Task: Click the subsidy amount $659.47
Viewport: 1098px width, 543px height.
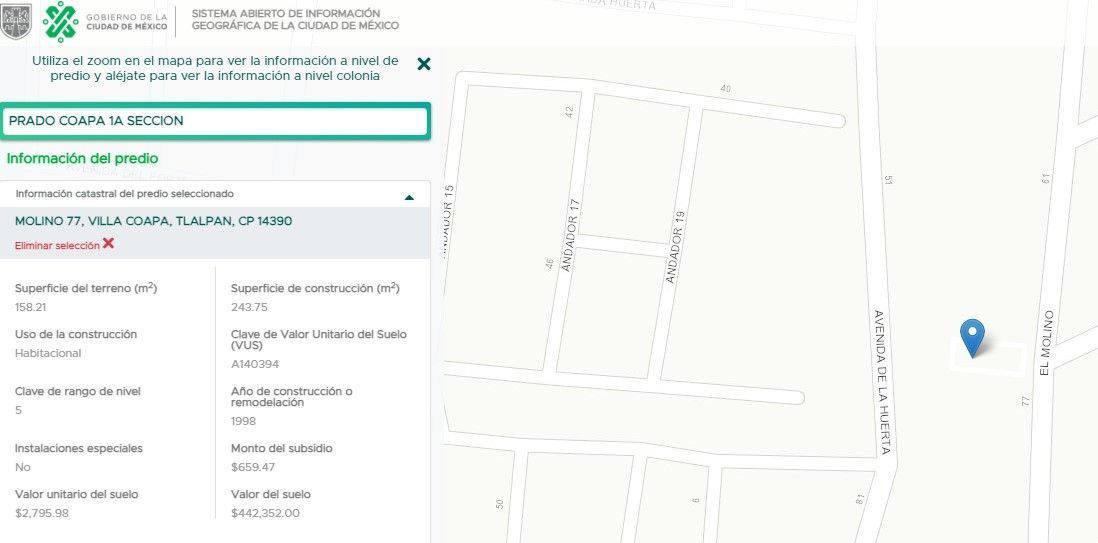Action: click(253, 467)
